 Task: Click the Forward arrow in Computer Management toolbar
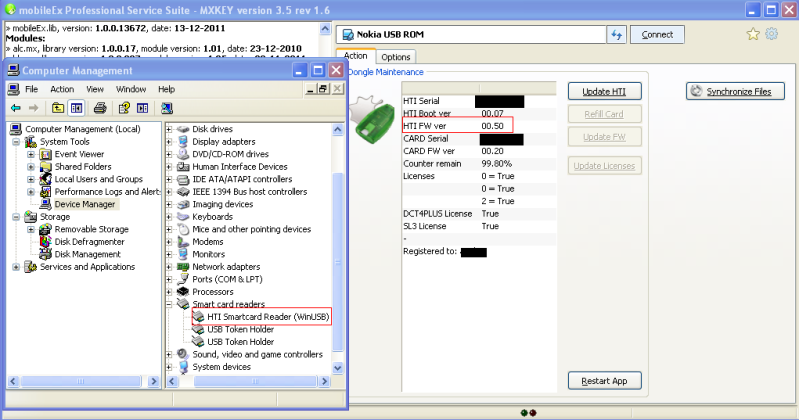click(x=34, y=108)
